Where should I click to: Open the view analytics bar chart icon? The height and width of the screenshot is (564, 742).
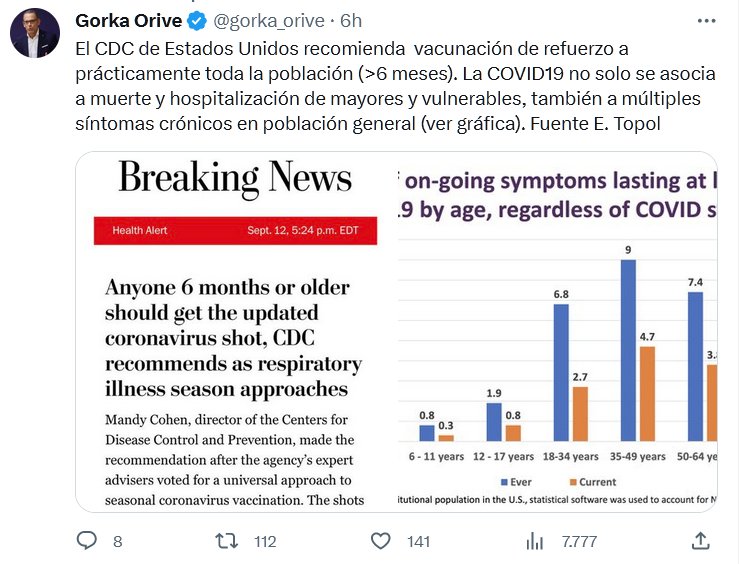pyautogui.click(x=534, y=541)
